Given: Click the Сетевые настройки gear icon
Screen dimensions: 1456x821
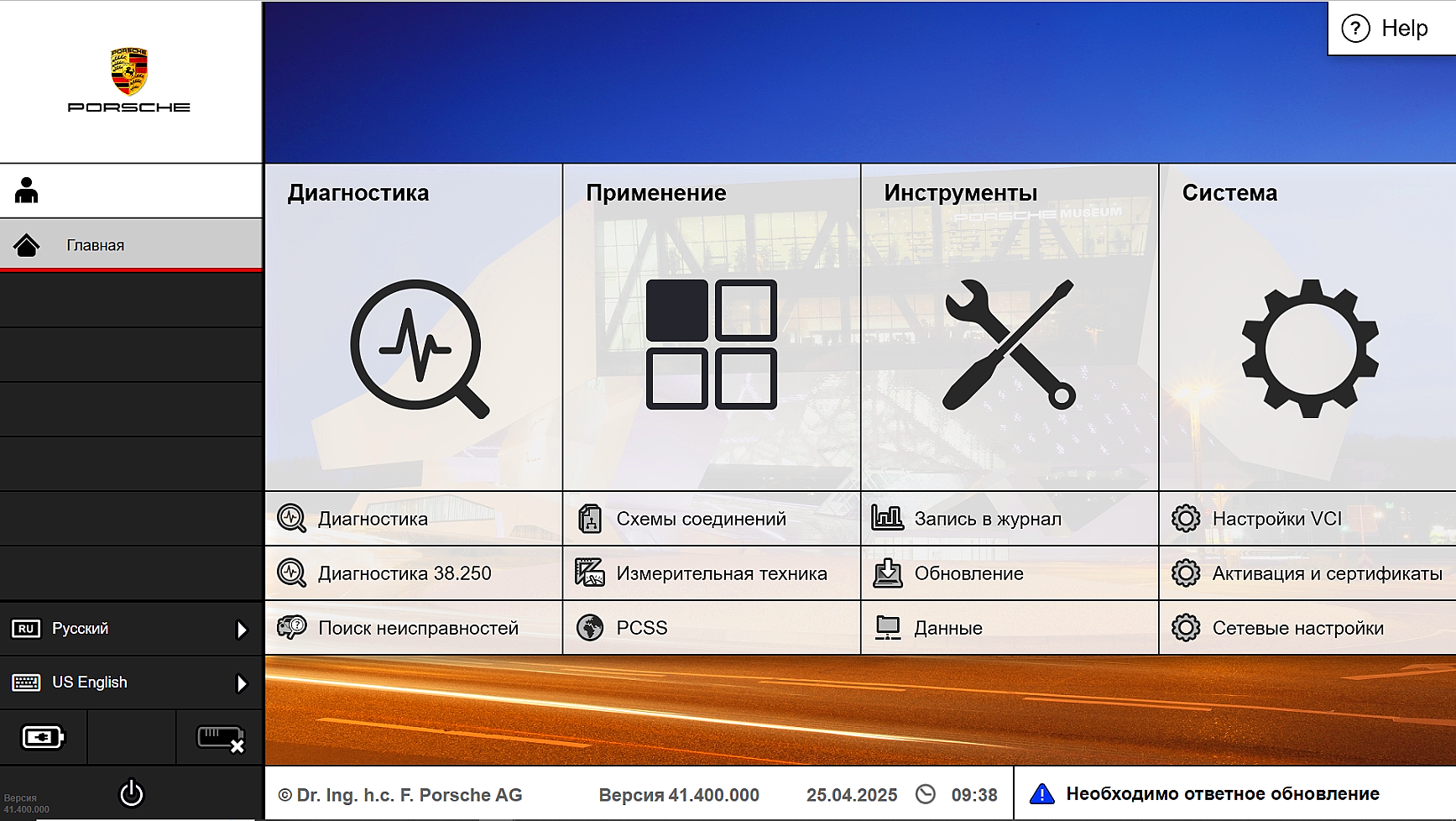Looking at the screenshot, I should click(x=1186, y=628).
